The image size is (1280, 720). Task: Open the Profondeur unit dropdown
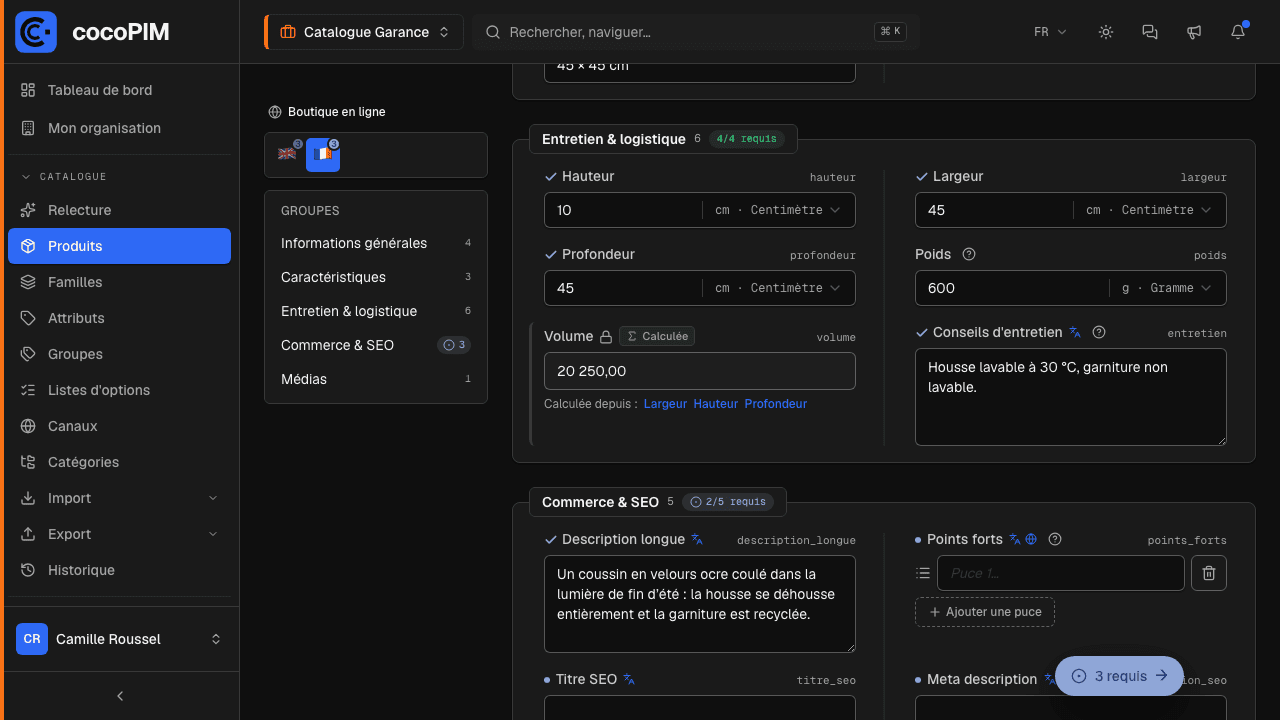[x=778, y=288]
